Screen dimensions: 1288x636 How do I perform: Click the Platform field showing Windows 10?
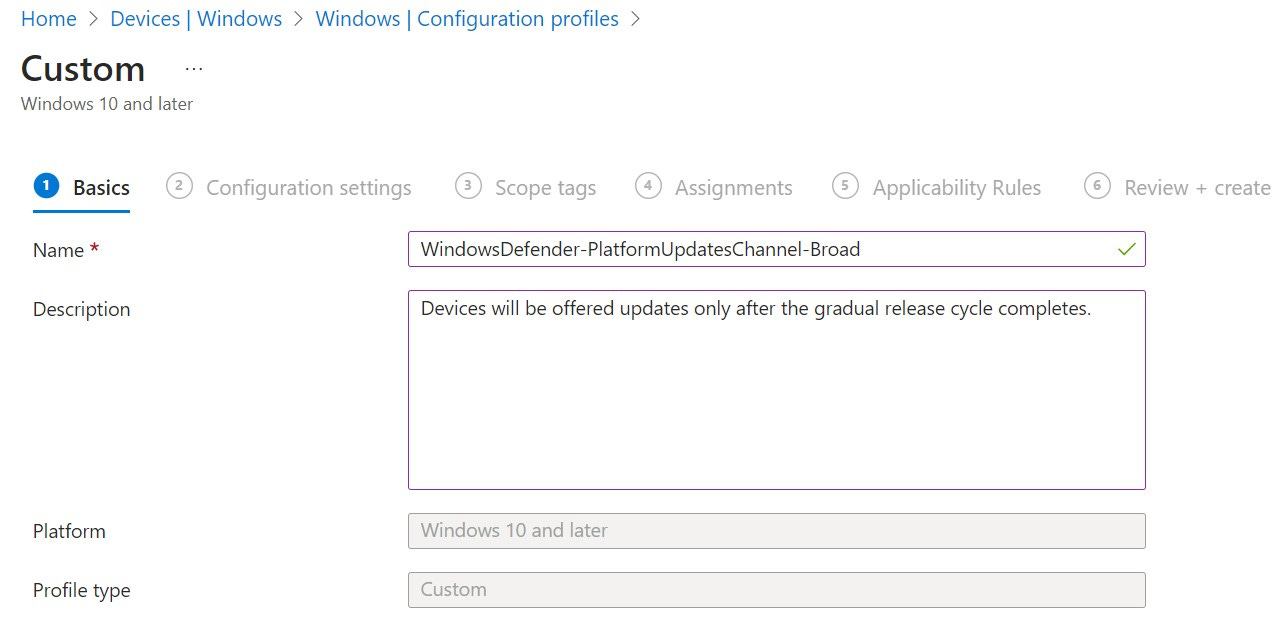pos(776,530)
